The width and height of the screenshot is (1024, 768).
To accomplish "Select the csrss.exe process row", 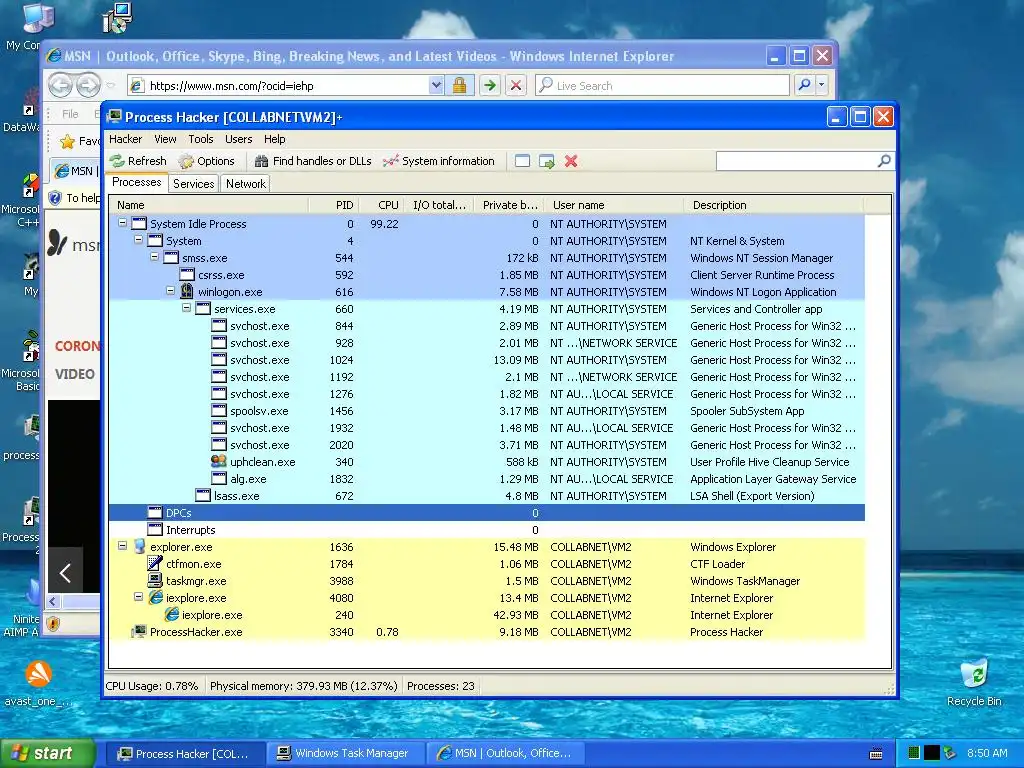I will tap(487, 275).
